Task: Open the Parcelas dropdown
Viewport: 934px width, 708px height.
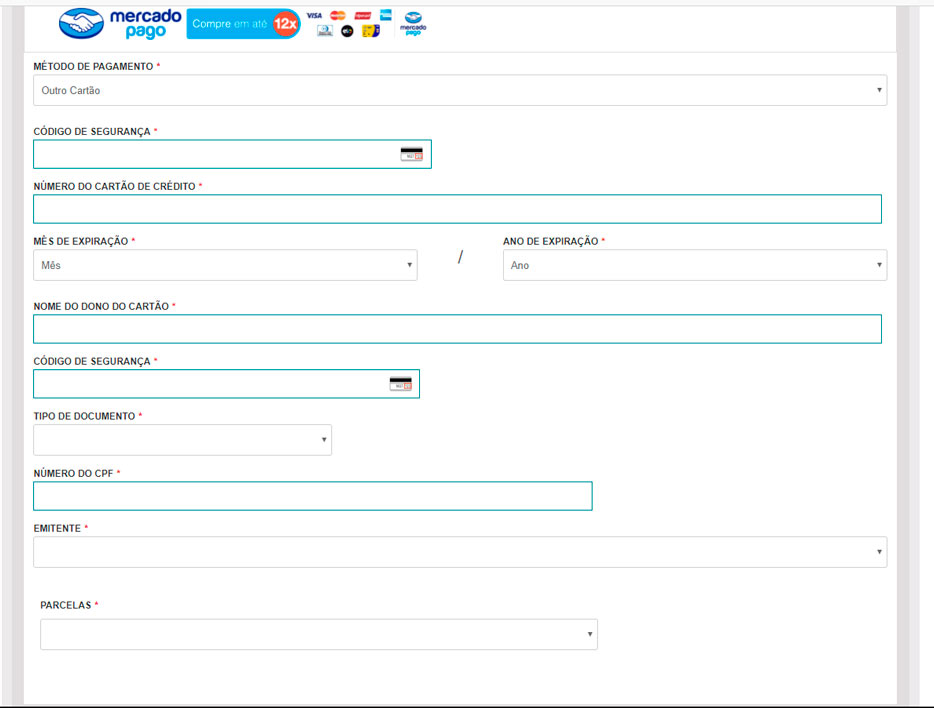Action: point(318,634)
